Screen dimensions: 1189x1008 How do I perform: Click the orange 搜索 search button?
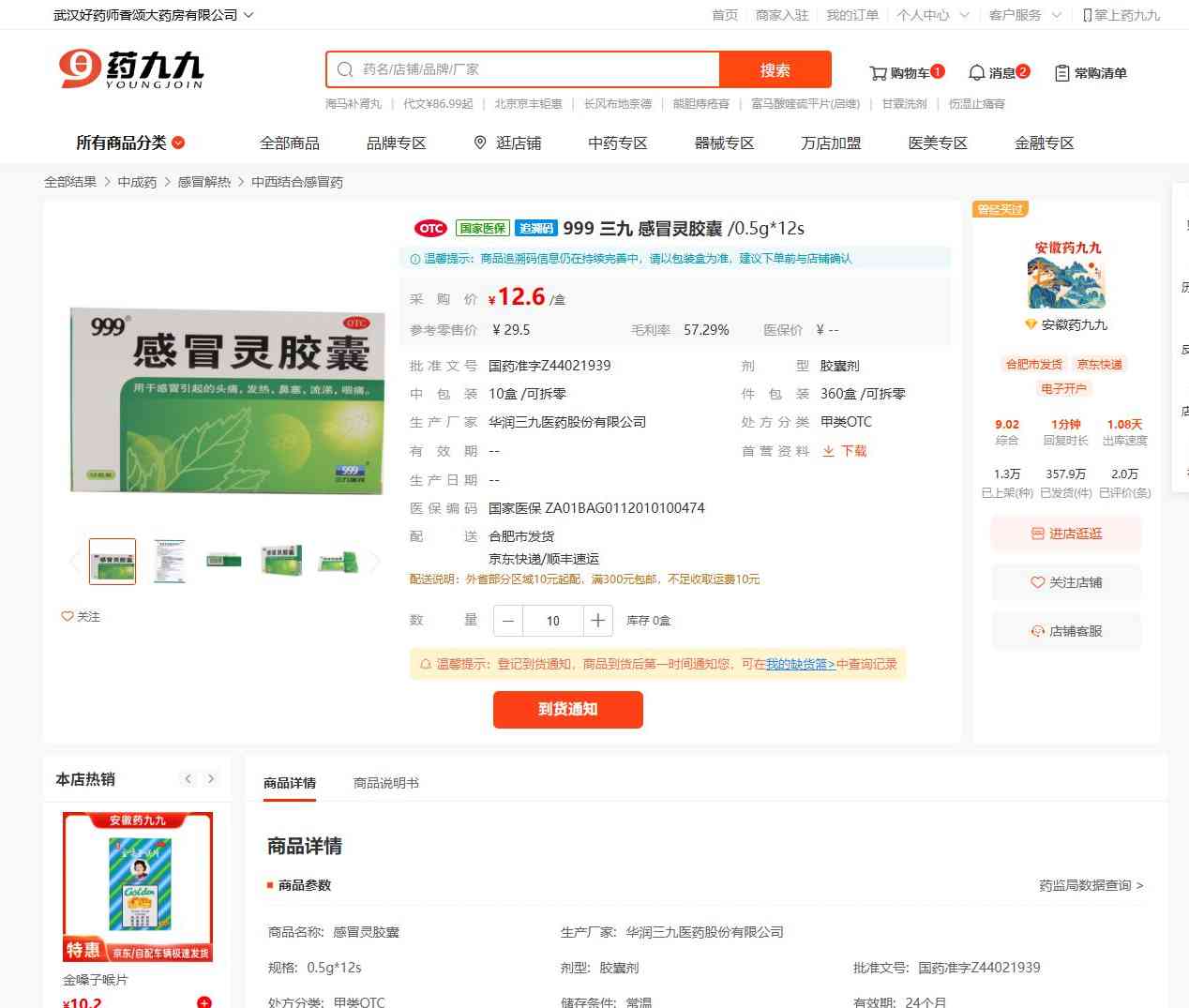(x=775, y=69)
